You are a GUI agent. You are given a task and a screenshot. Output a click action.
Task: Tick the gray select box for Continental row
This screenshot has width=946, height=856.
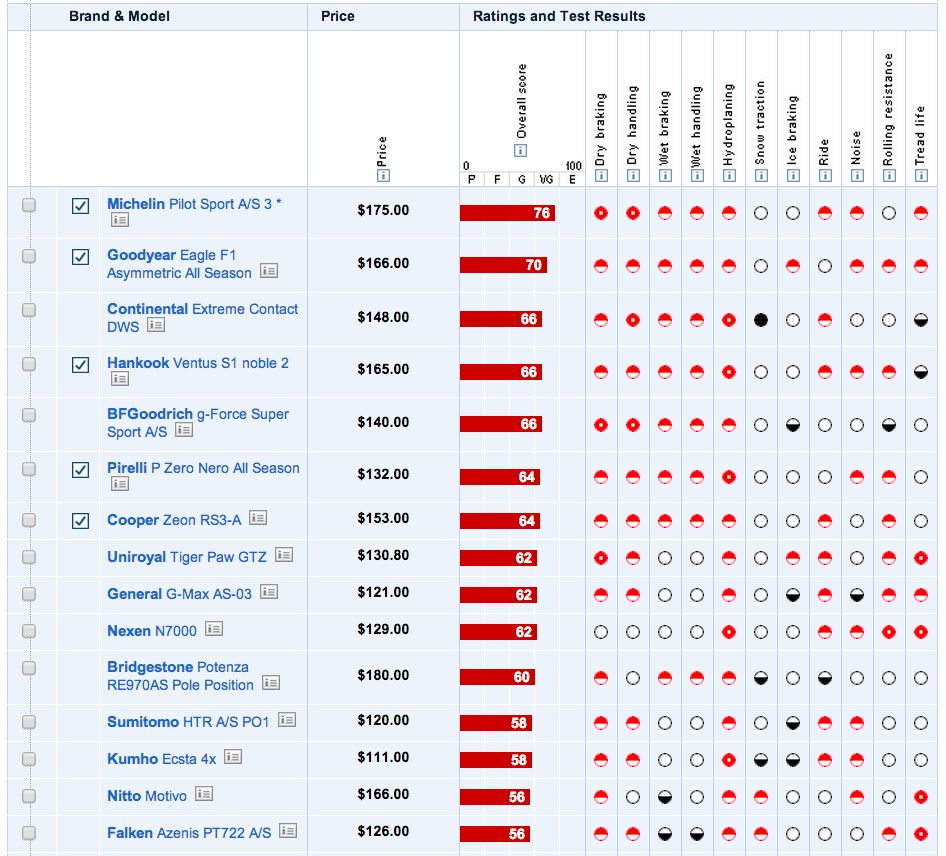point(28,310)
